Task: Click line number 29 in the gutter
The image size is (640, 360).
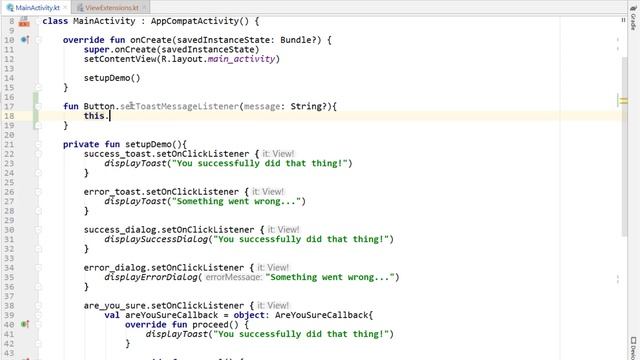Action: pyautogui.click(x=9, y=220)
